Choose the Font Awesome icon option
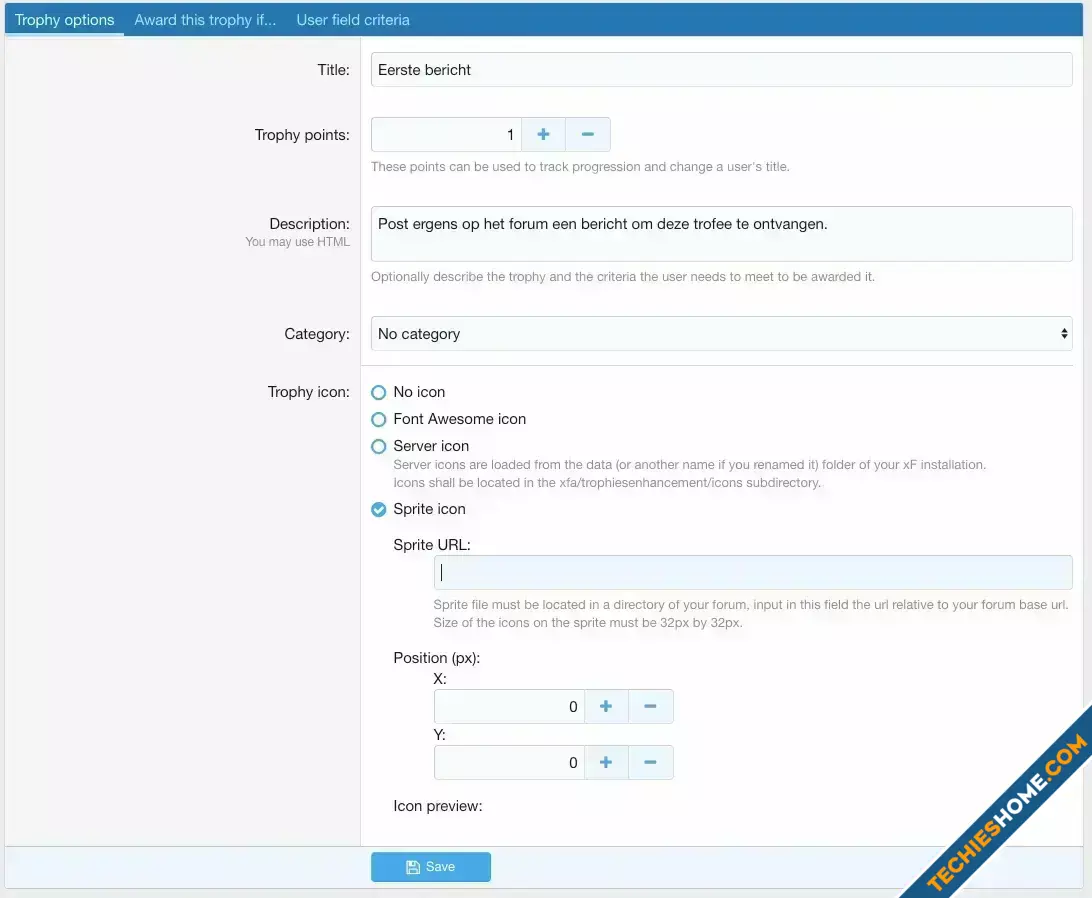The width and height of the screenshot is (1092, 898). click(379, 419)
